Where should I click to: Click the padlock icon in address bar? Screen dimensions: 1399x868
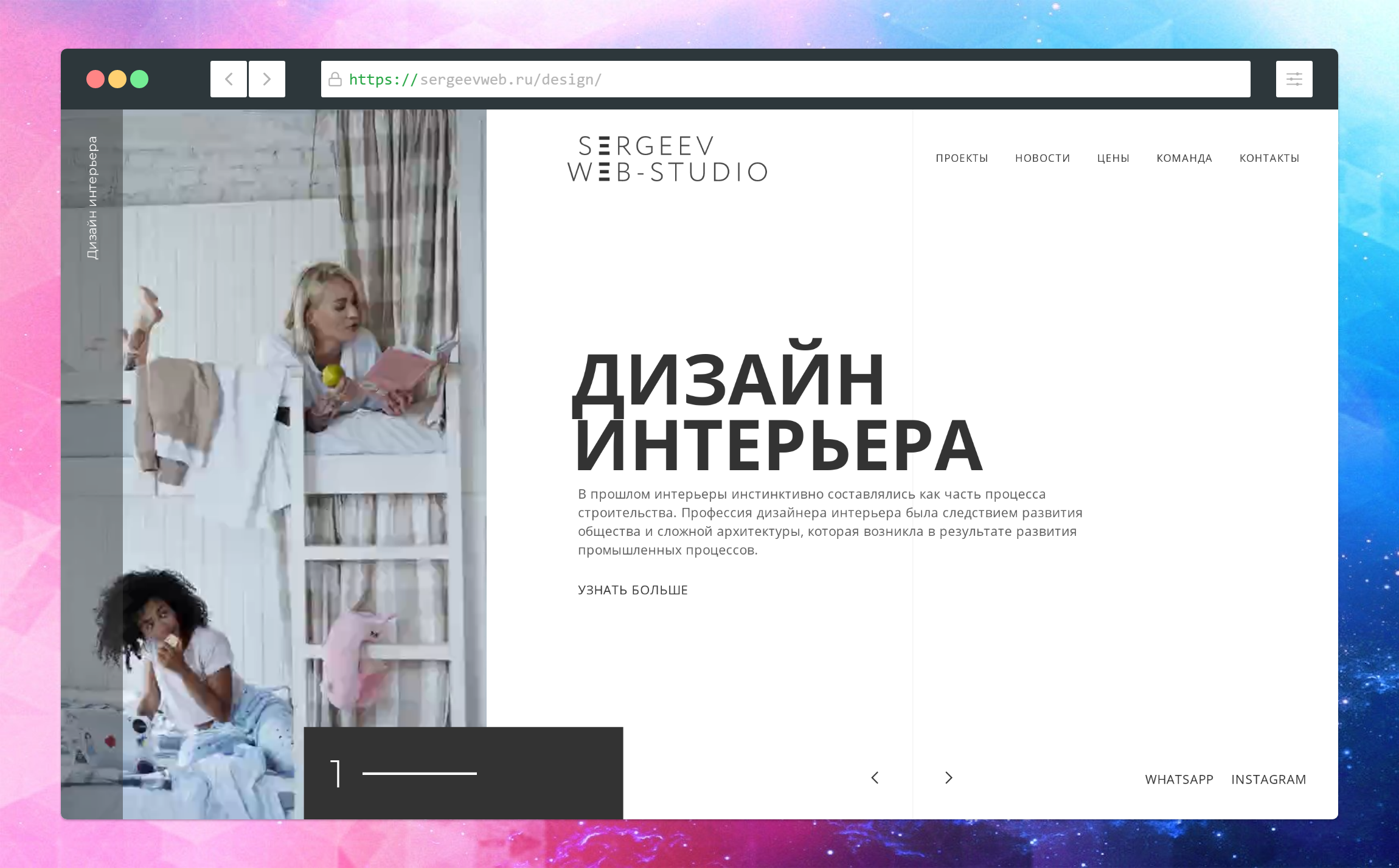click(335, 79)
